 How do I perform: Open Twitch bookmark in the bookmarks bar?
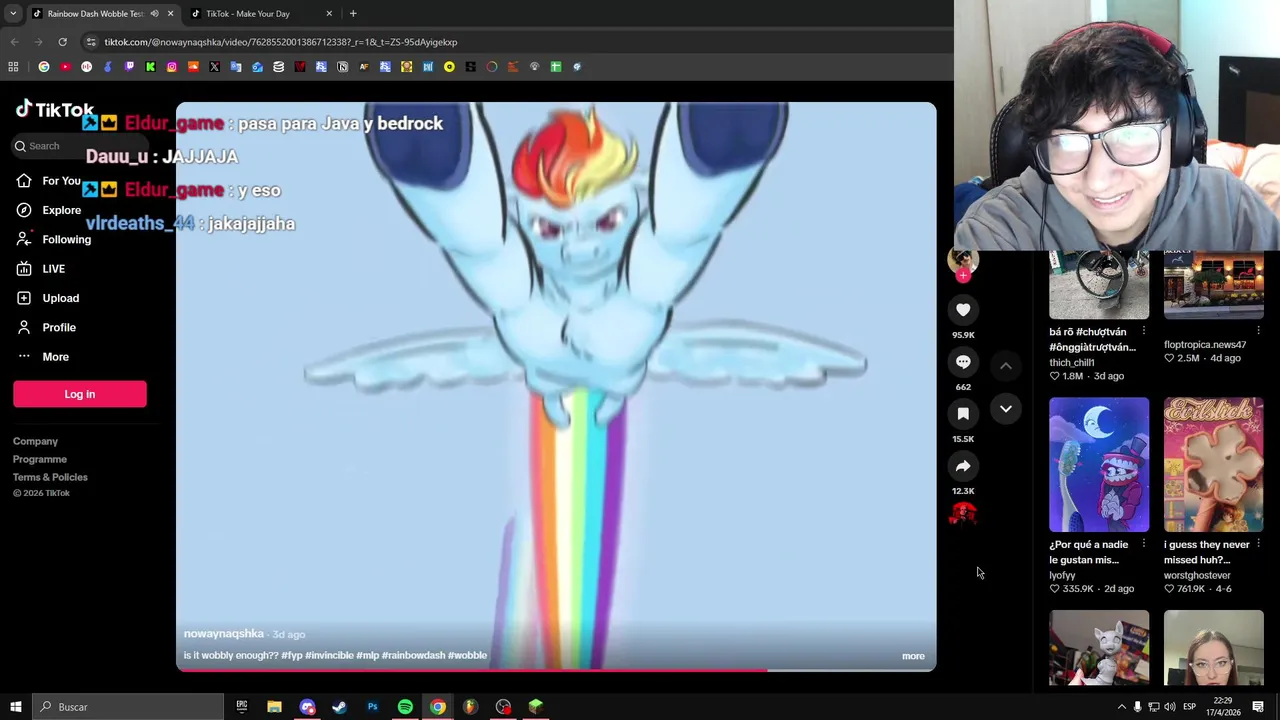point(129,67)
